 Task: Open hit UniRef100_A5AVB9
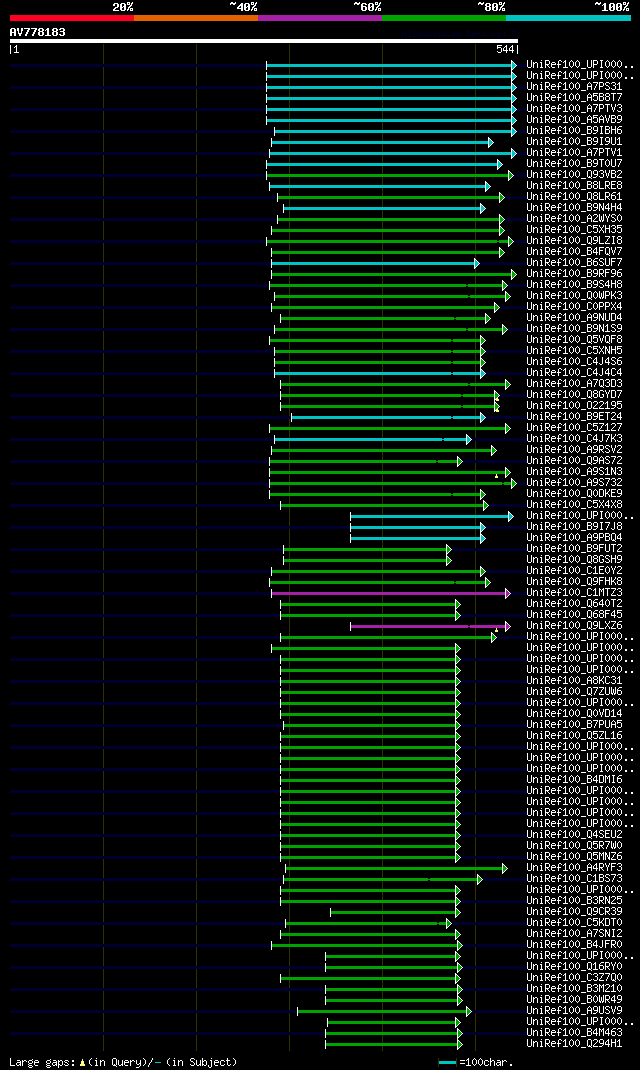point(574,119)
